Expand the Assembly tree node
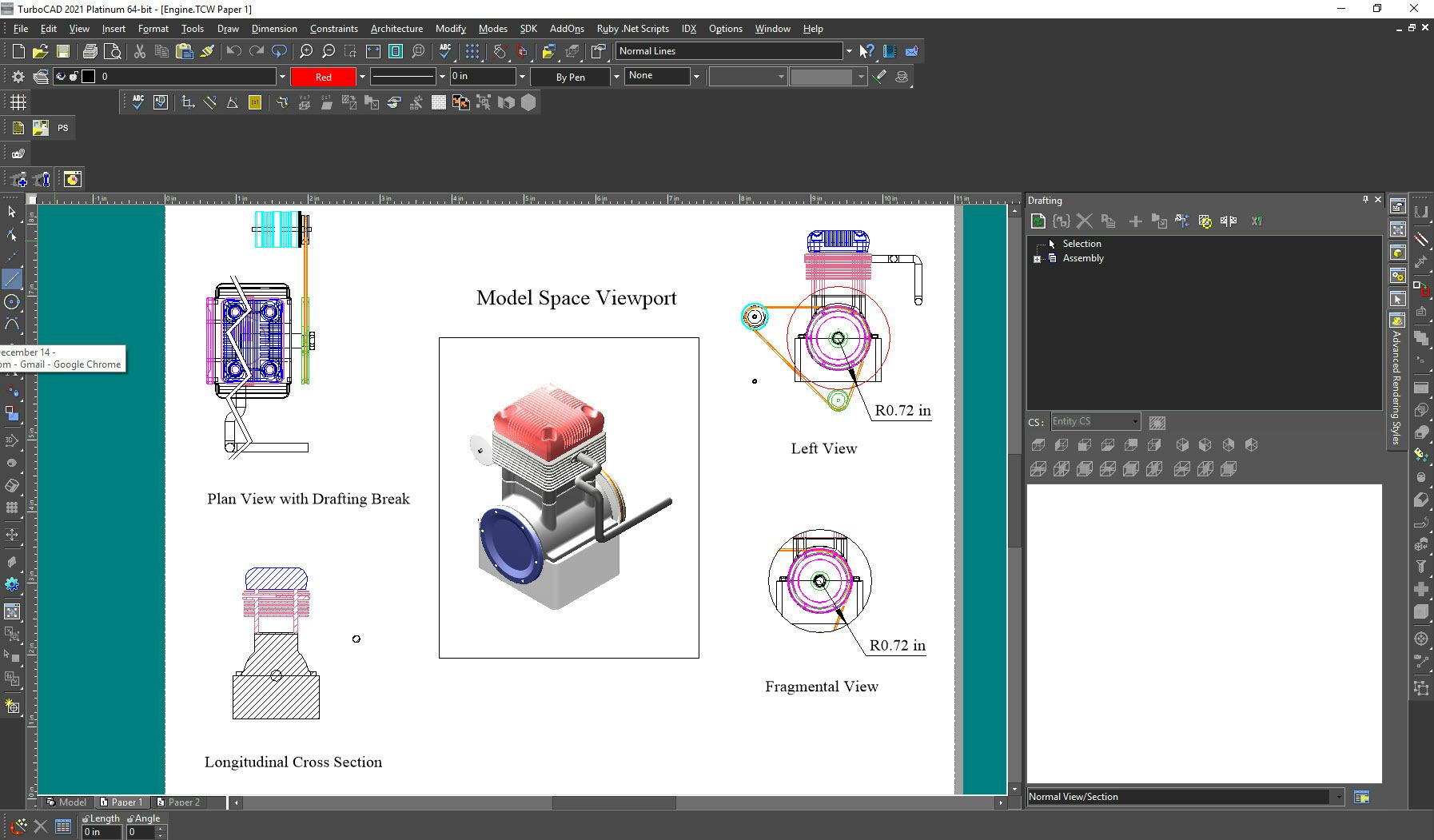1434x840 pixels. pyautogui.click(x=1037, y=259)
